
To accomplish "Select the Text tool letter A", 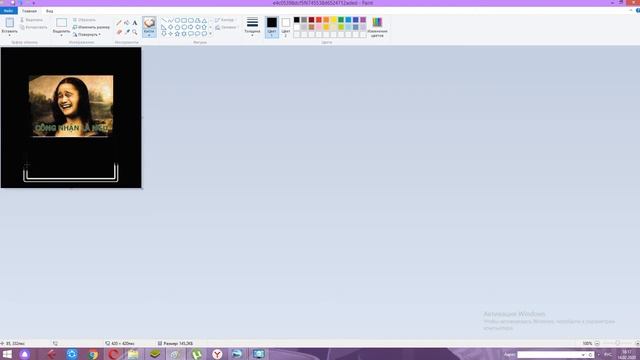I will pos(135,23).
